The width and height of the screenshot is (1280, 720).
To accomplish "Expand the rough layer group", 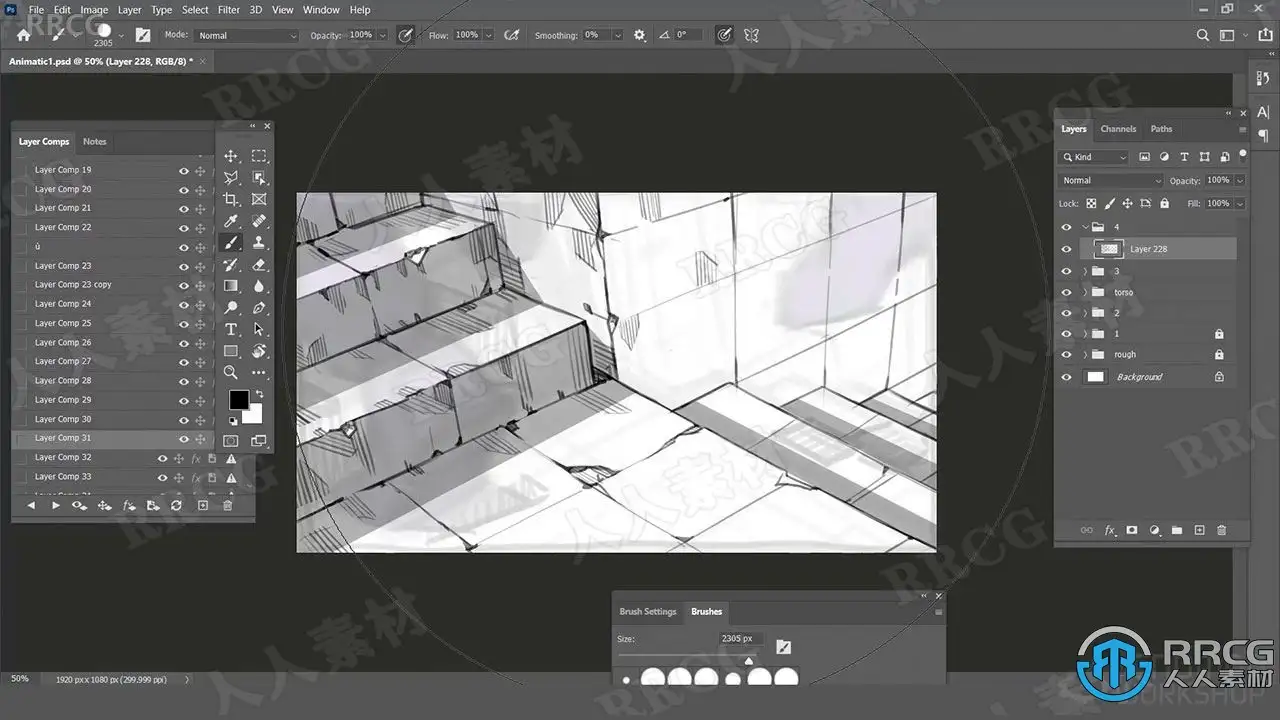I will coord(1085,354).
